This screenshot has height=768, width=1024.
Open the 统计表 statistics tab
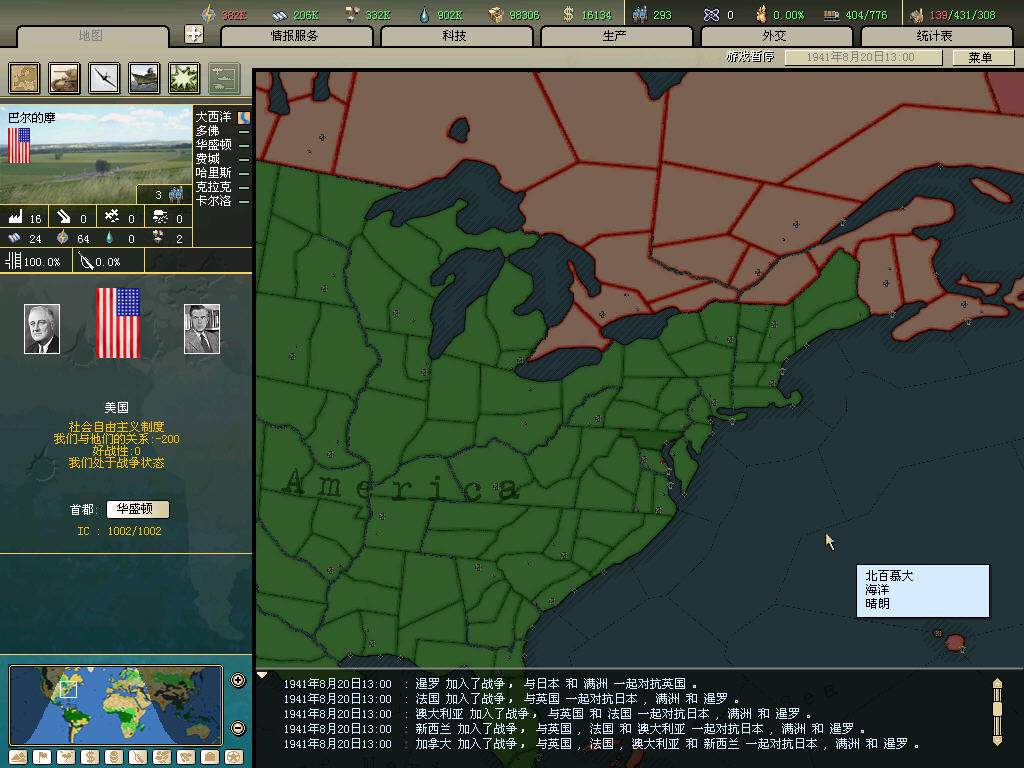(x=935, y=36)
